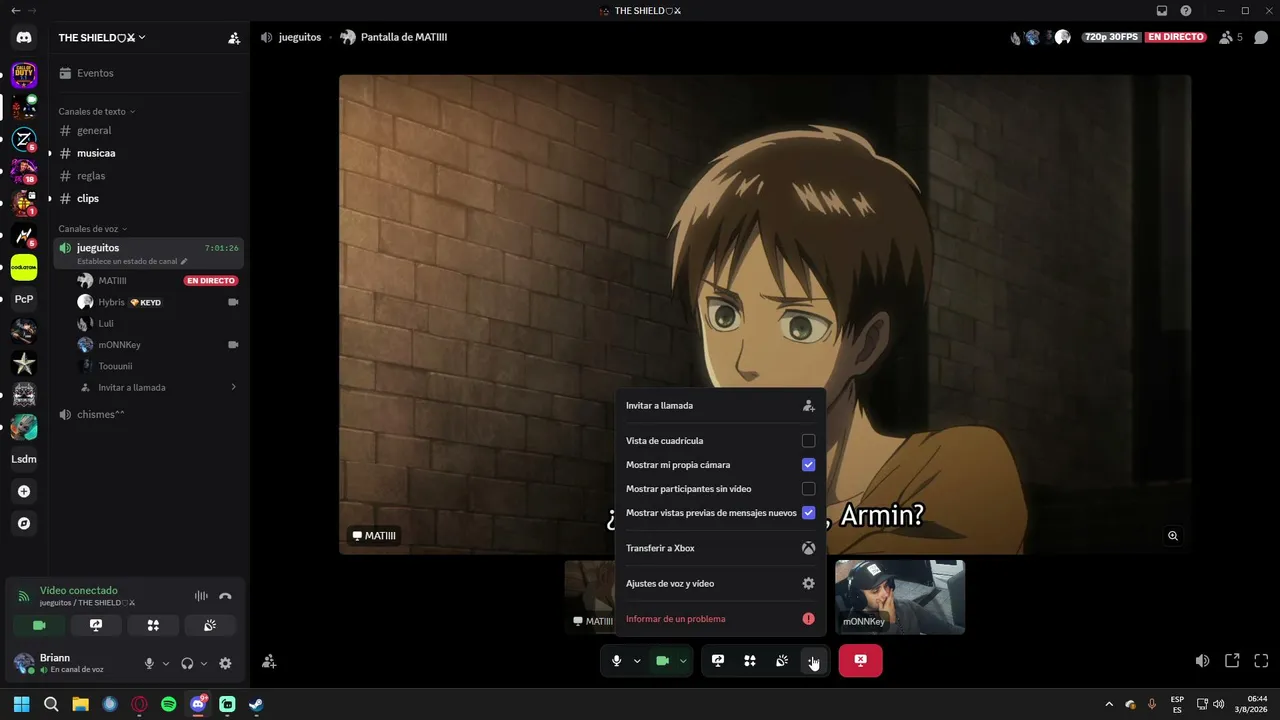Select user Hybris in voice channel
The image size is (1280, 720).
tap(158, 302)
